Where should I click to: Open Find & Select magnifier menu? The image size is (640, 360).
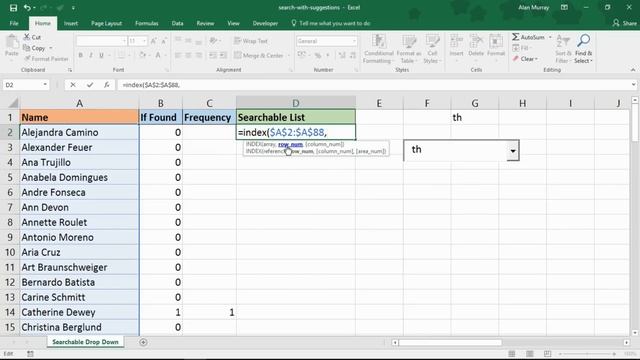583,49
